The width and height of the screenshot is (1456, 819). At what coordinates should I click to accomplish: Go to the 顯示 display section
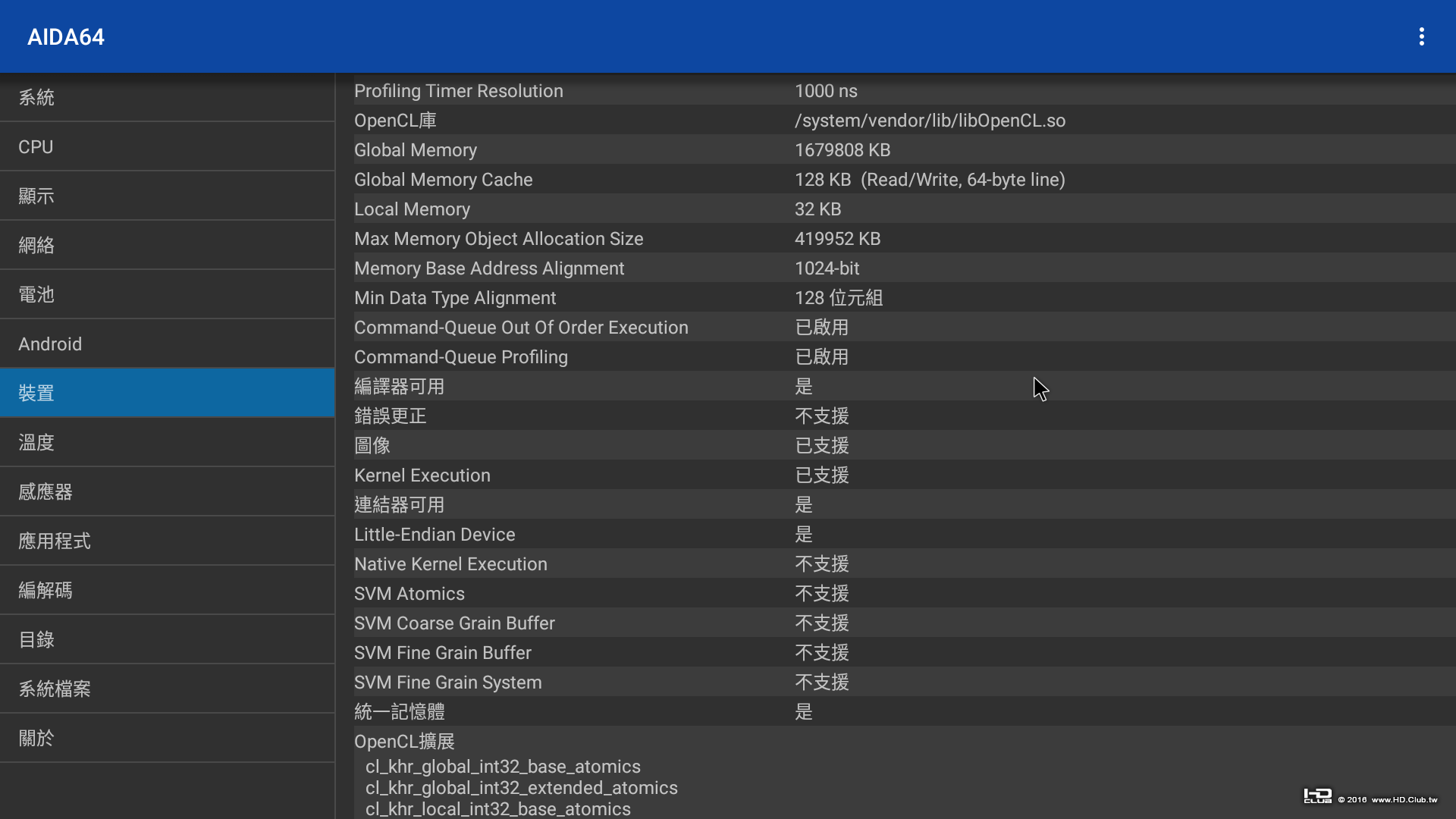167,196
